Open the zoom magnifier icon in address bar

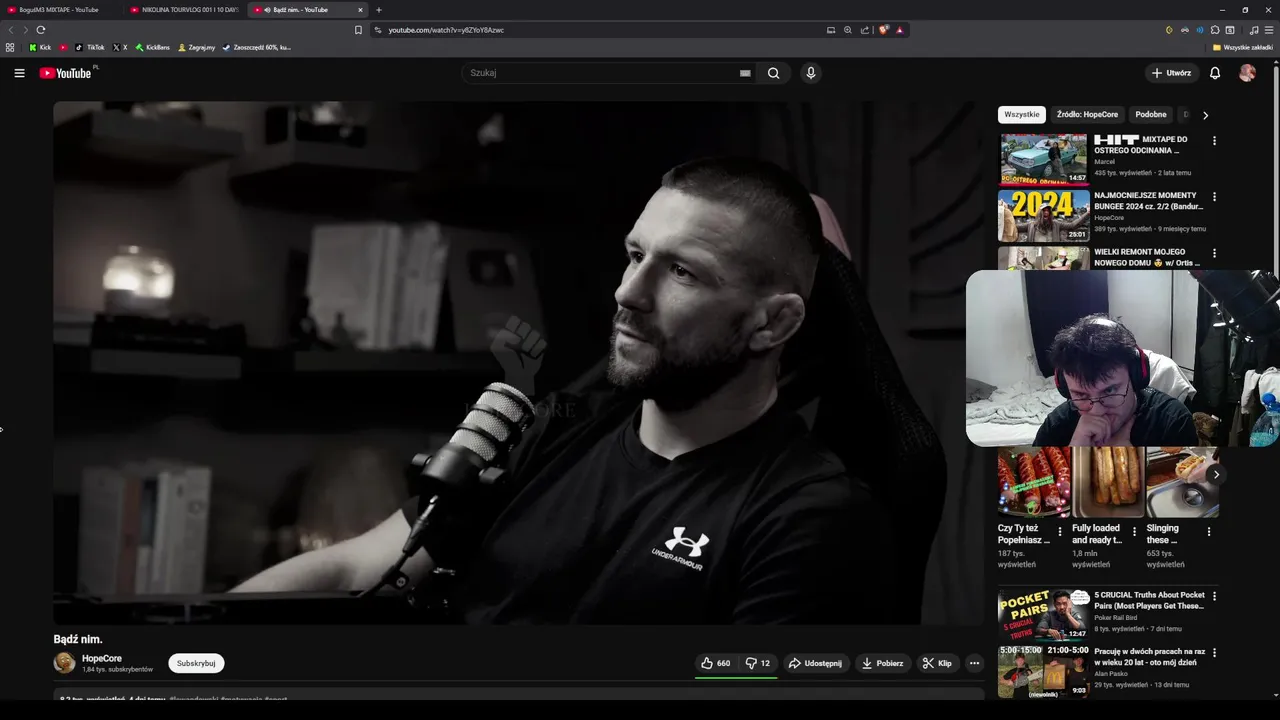(x=848, y=30)
